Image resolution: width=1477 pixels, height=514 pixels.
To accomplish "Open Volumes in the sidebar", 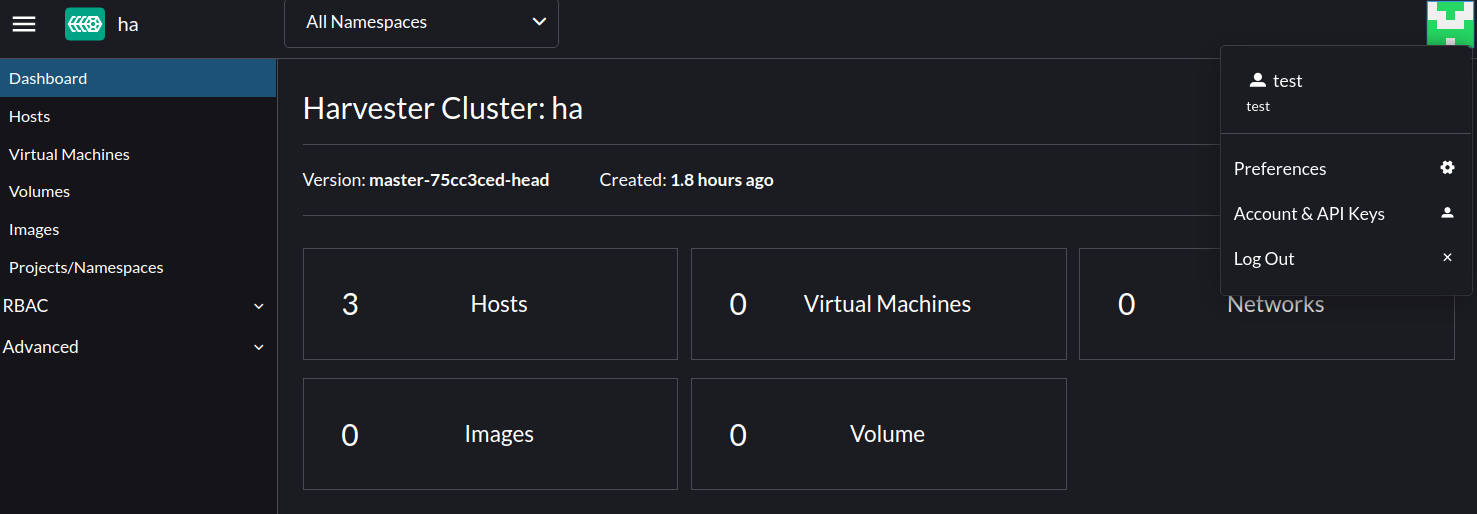I will pos(138,191).
